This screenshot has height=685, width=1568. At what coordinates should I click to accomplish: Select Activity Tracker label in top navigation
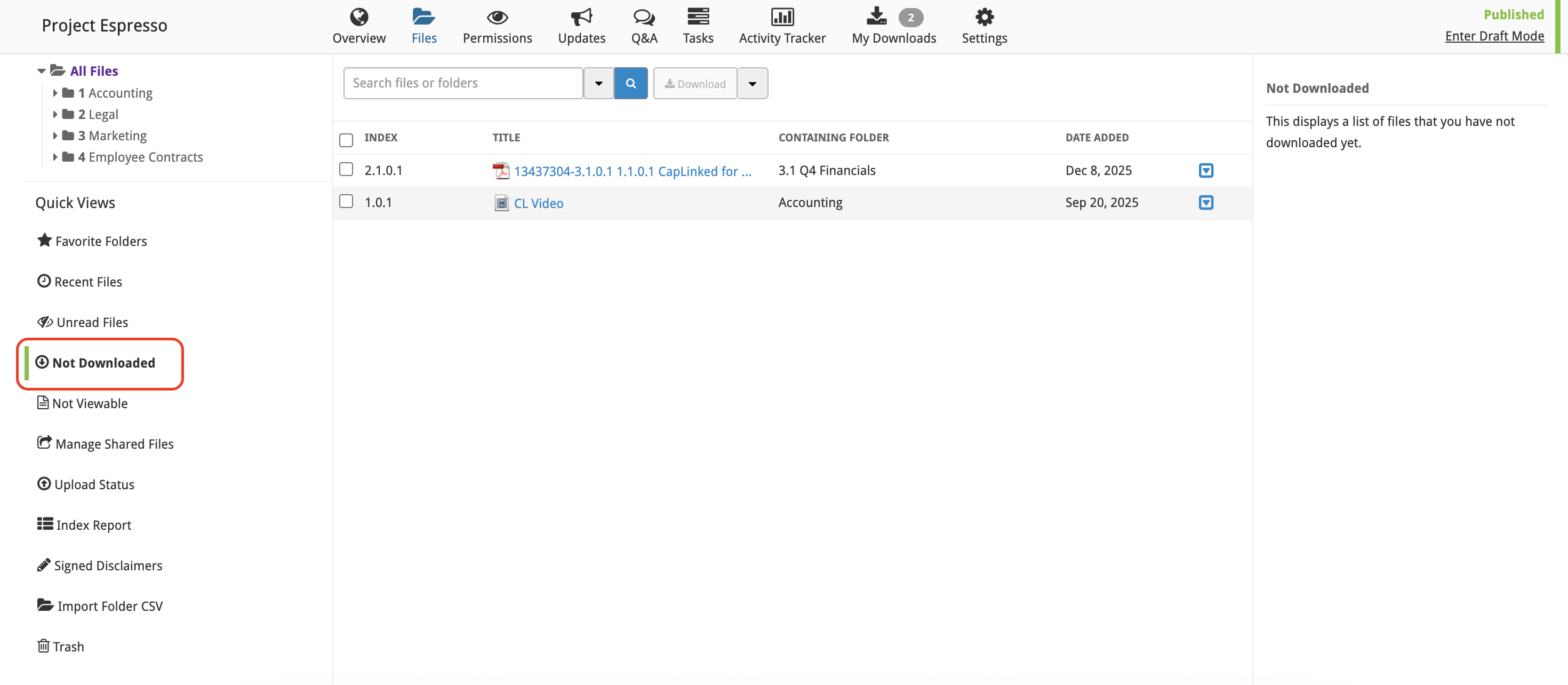(x=782, y=38)
